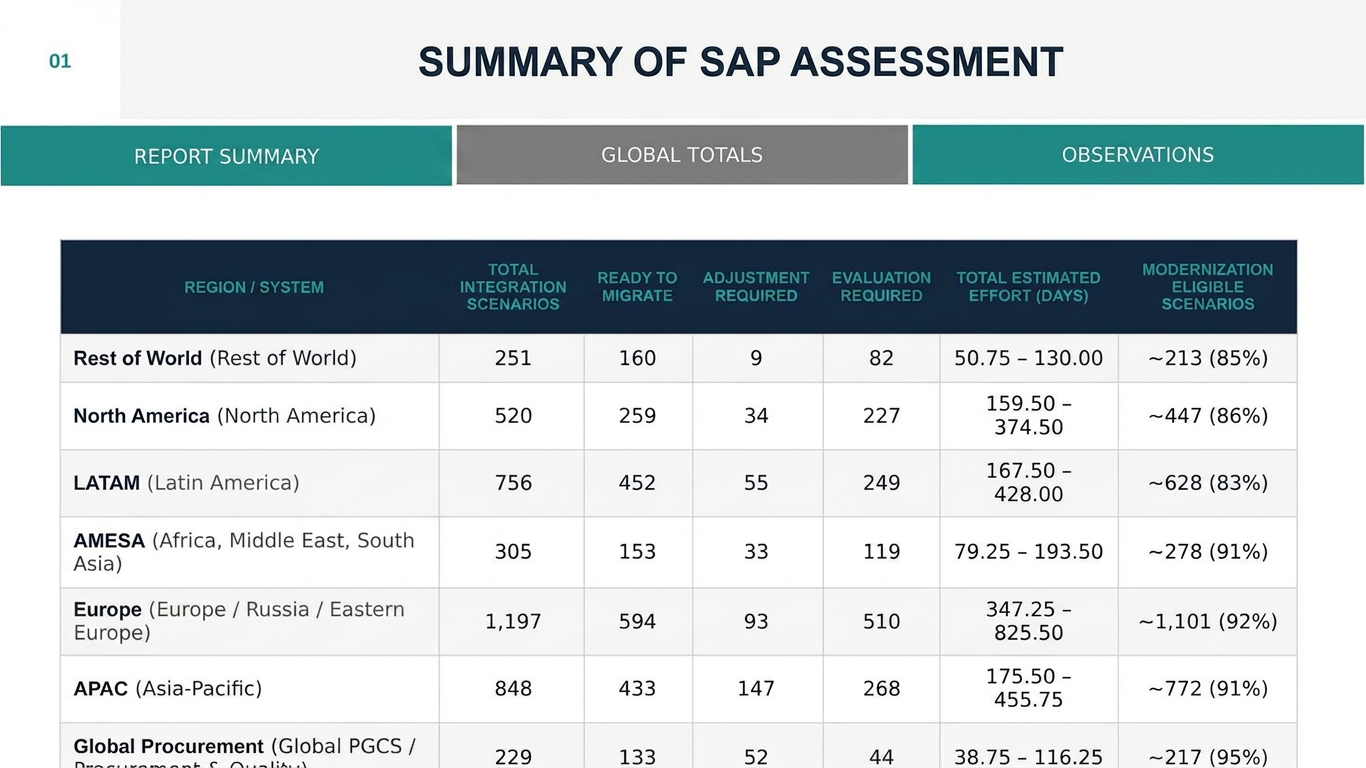
Task: Click APAC total 848
Action: (513, 689)
